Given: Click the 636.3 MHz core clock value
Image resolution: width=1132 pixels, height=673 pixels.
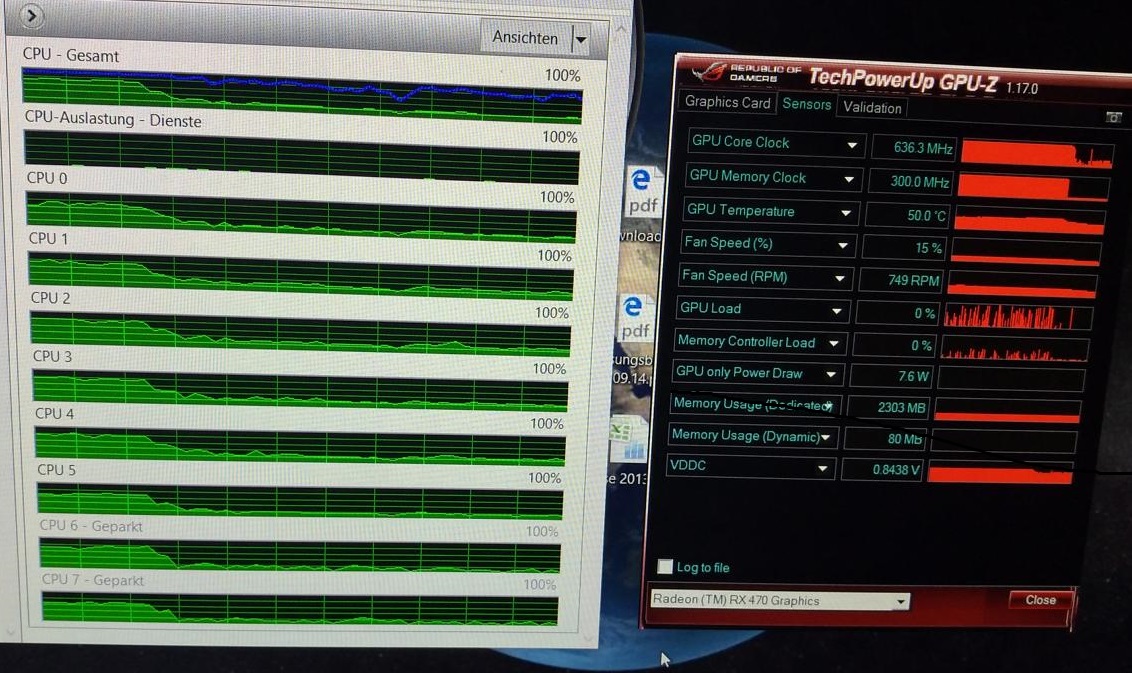Looking at the screenshot, I should coord(915,147).
